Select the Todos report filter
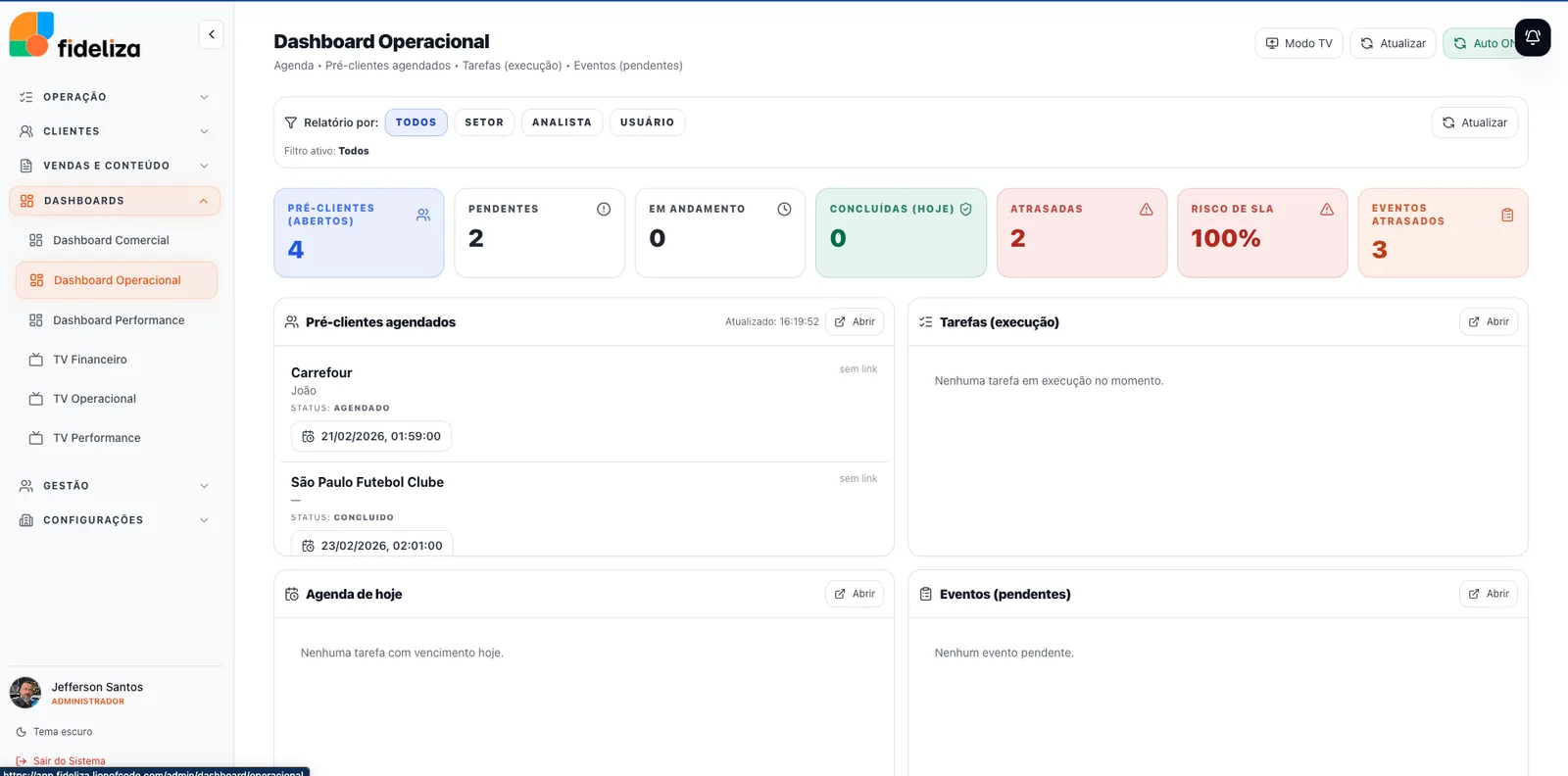The width and height of the screenshot is (1568, 776). click(x=416, y=122)
